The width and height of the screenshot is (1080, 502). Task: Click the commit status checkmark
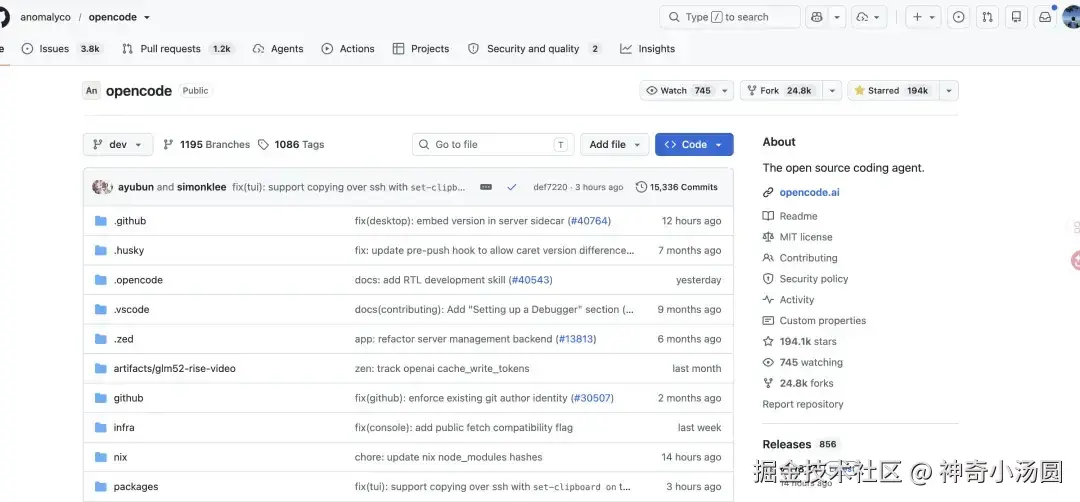point(511,187)
